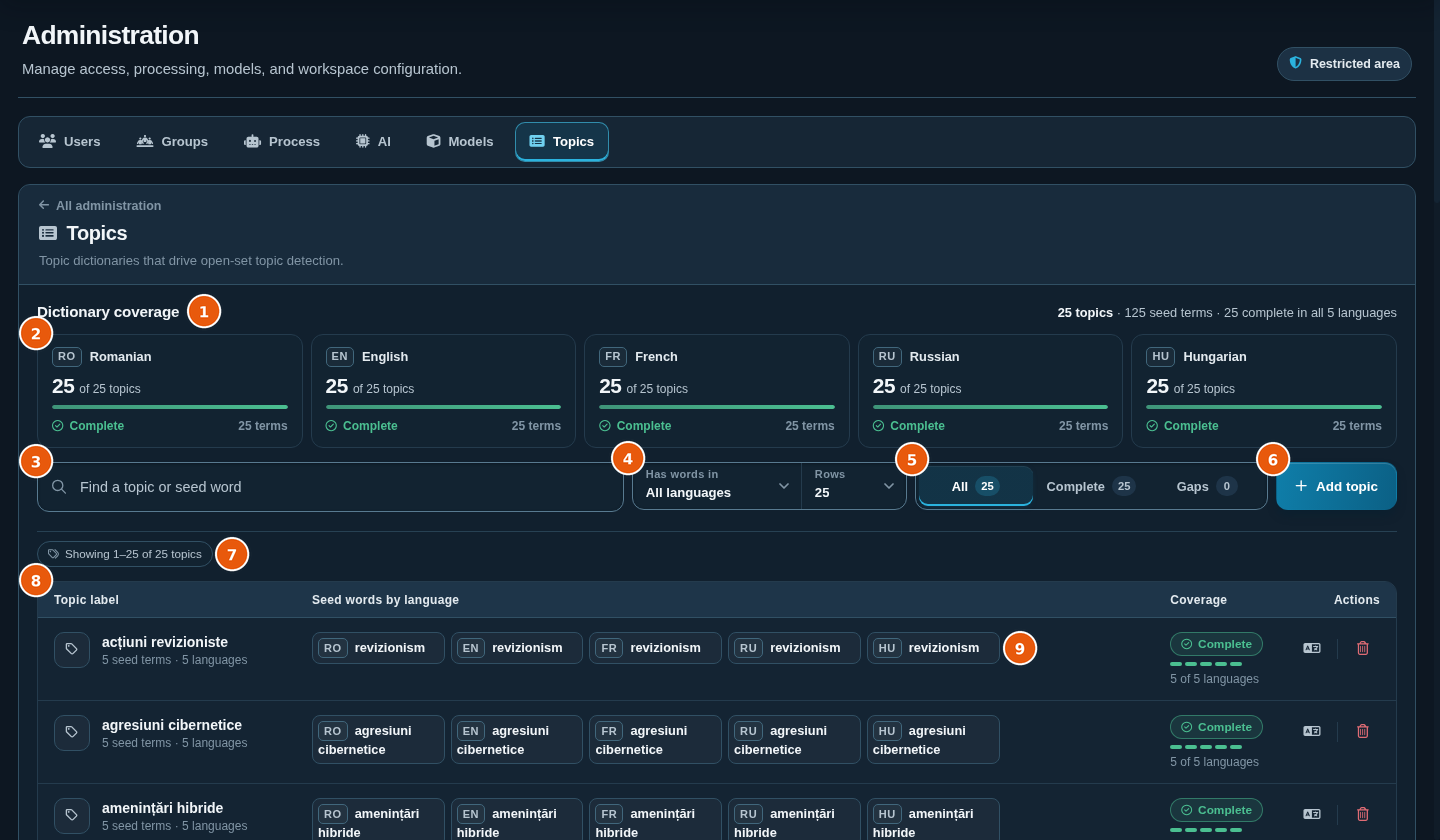1440x840 pixels.
Task: Click the Russian coverage card title
Action: click(934, 357)
